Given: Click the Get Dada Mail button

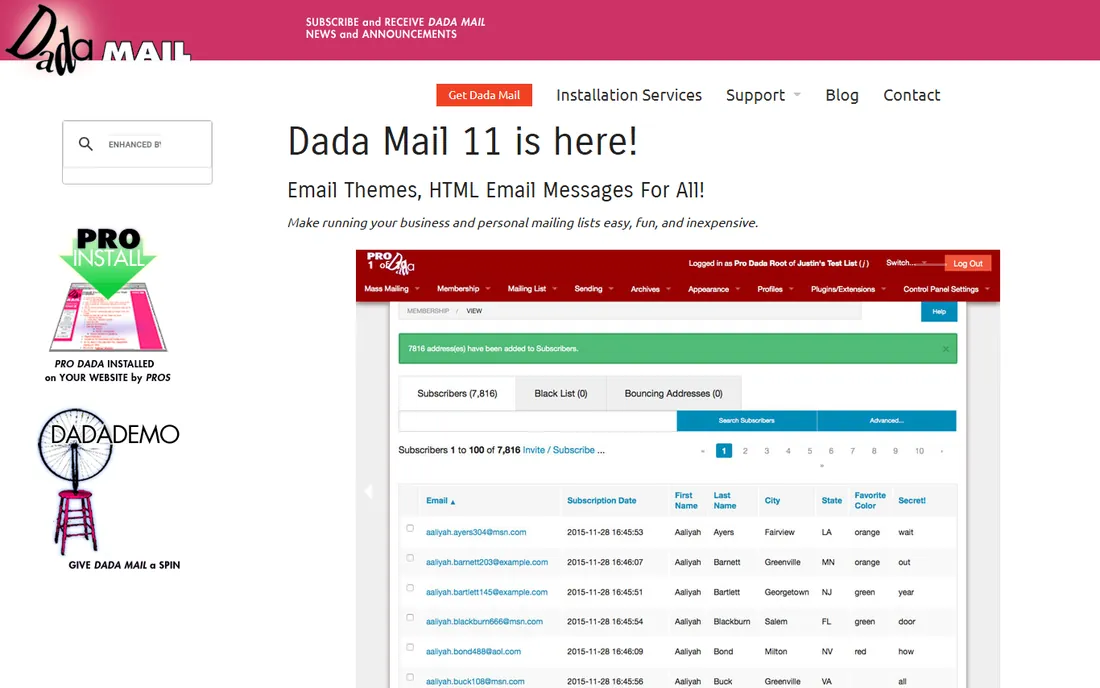Looking at the screenshot, I should click(x=484, y=95).
